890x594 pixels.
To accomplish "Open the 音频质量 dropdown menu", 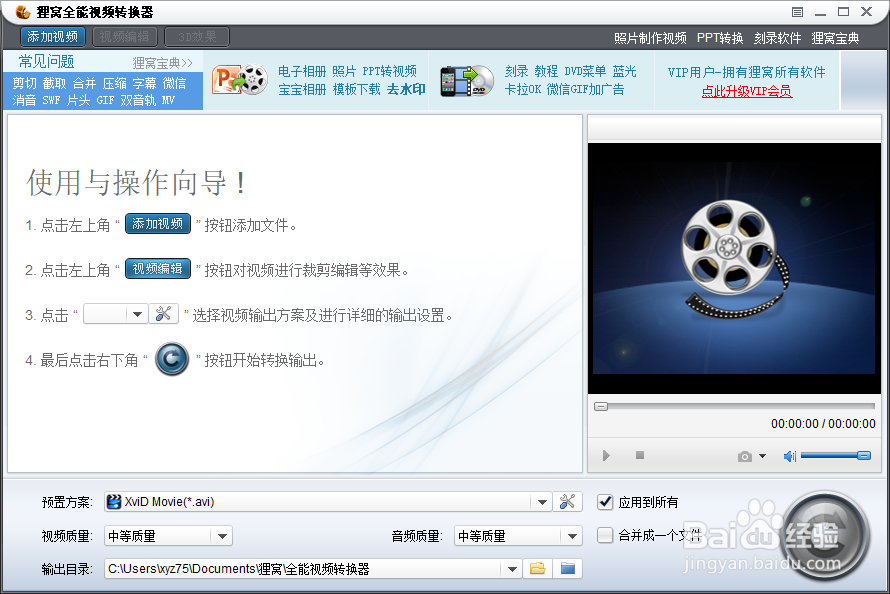I will pyautogui.click(x=574, y=535).
